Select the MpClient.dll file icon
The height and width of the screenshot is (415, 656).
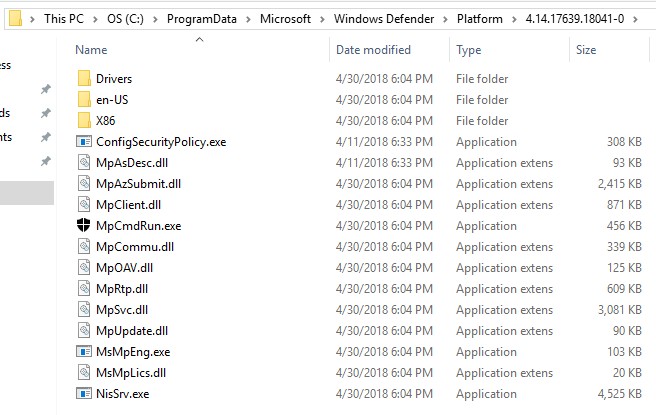84,205
